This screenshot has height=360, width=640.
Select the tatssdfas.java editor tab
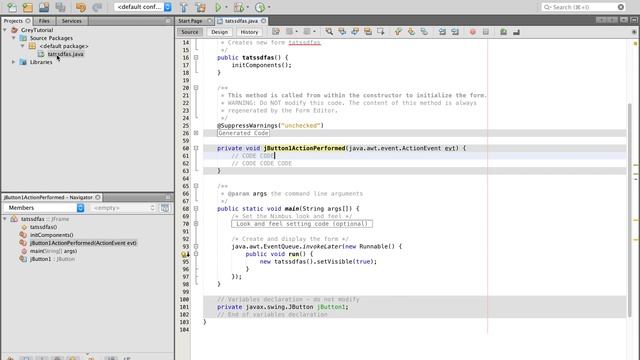click(x=241, y=21)
